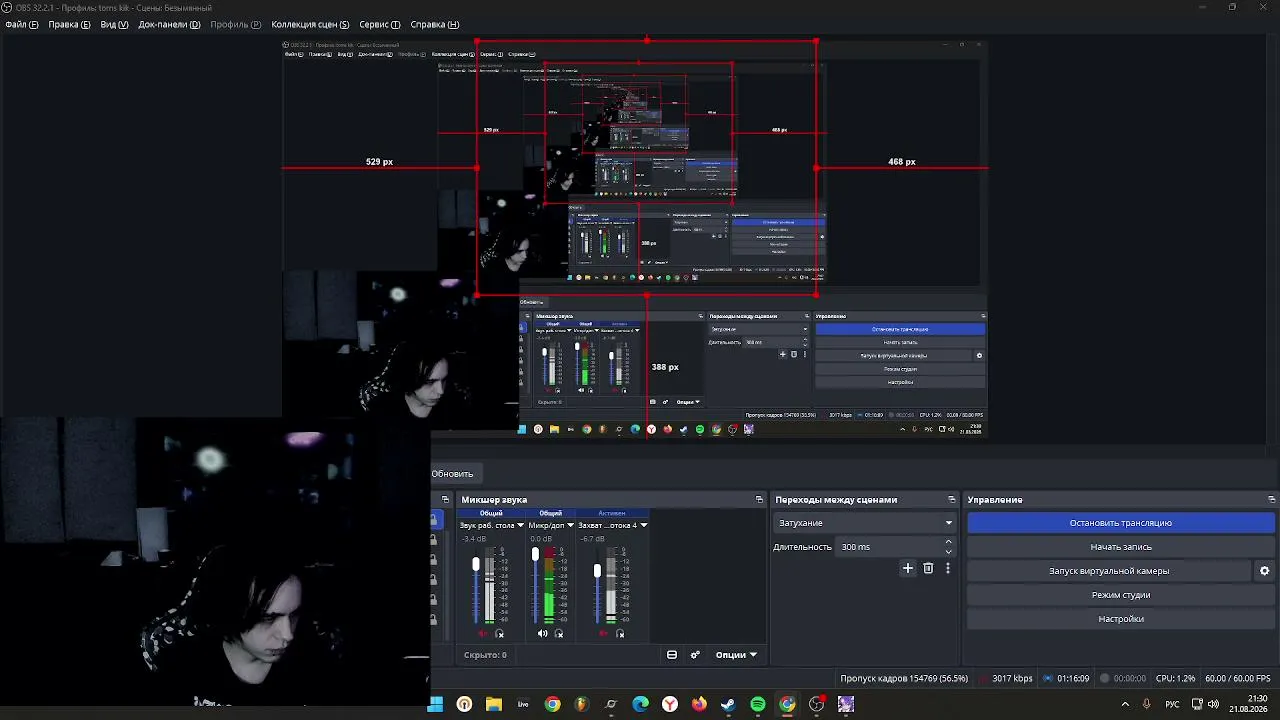The height and width of the screenshot is (720, 1280).
Task: Show hidden system tray icons
Action: point(1125,704)
